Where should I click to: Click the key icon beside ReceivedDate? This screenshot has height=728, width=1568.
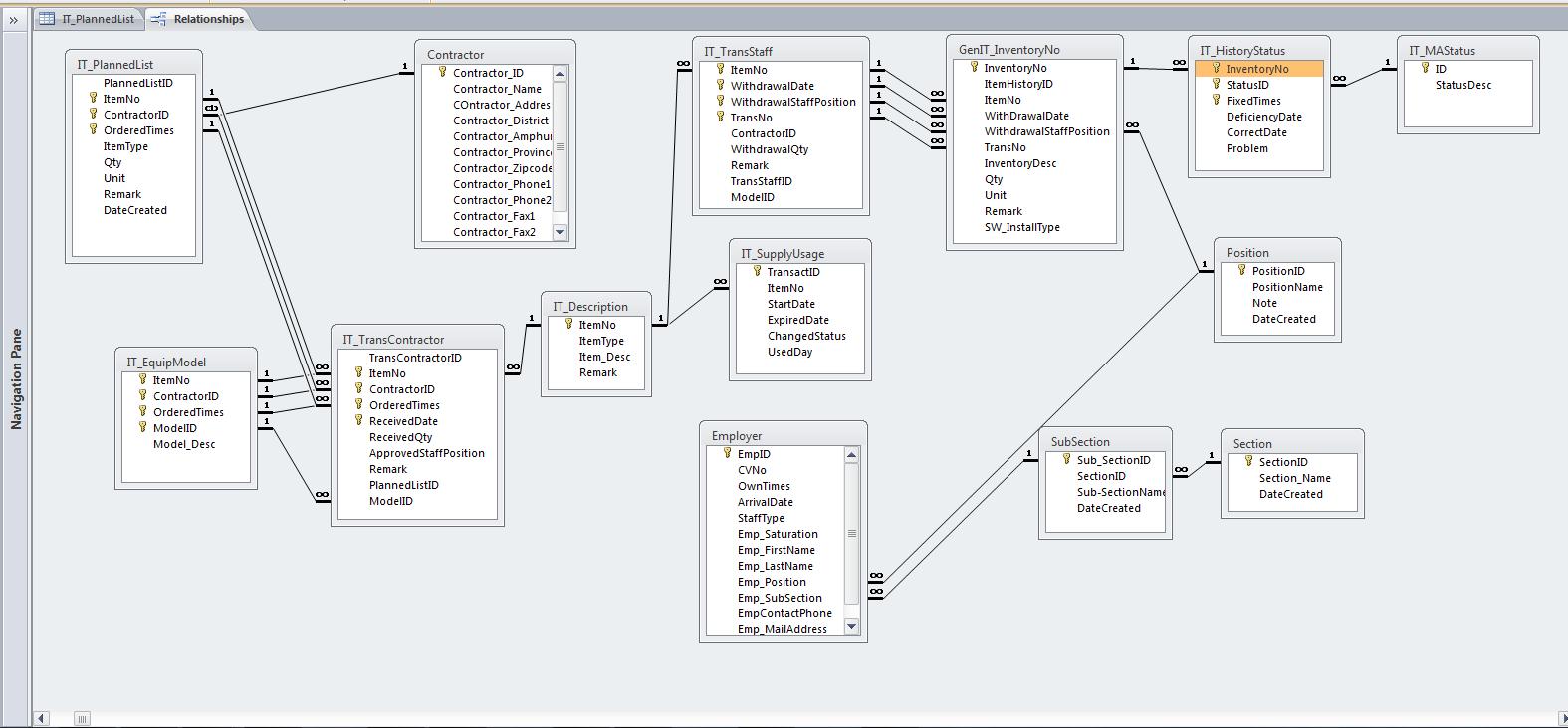point(358,420)
